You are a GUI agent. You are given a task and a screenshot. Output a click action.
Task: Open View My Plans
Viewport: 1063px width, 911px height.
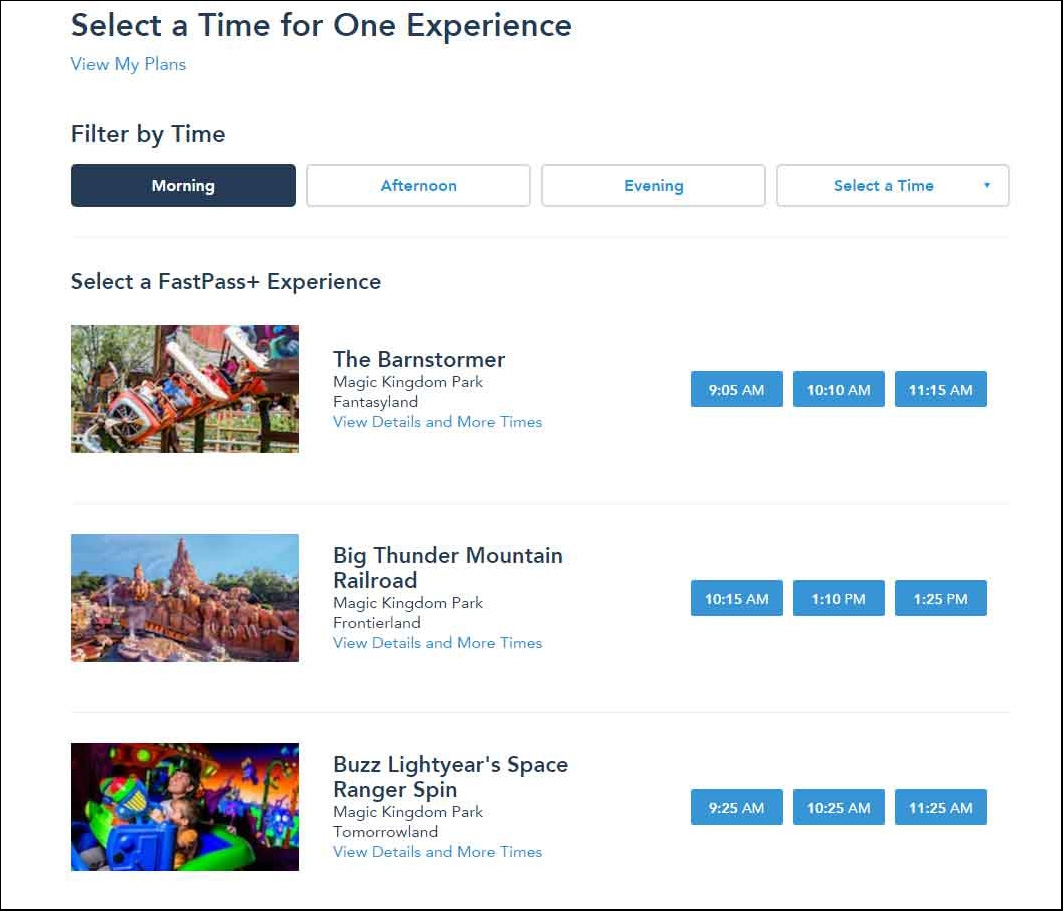pos(128,63)
